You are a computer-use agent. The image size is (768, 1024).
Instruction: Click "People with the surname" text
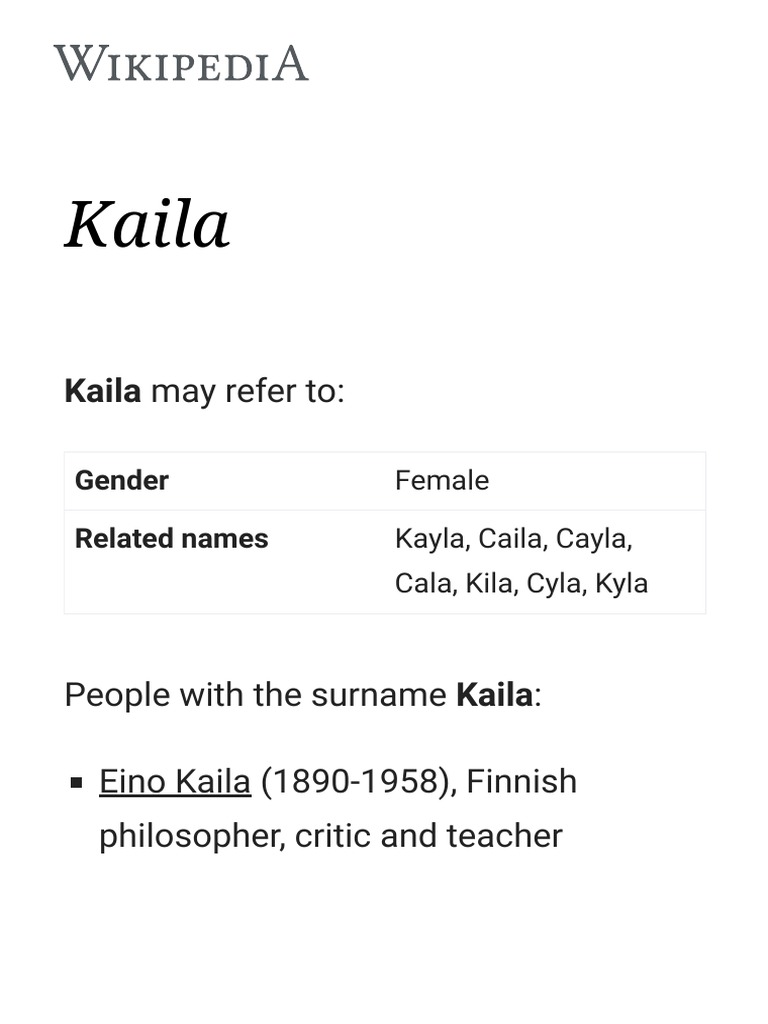pyautogui.click(x=255, y=694)
